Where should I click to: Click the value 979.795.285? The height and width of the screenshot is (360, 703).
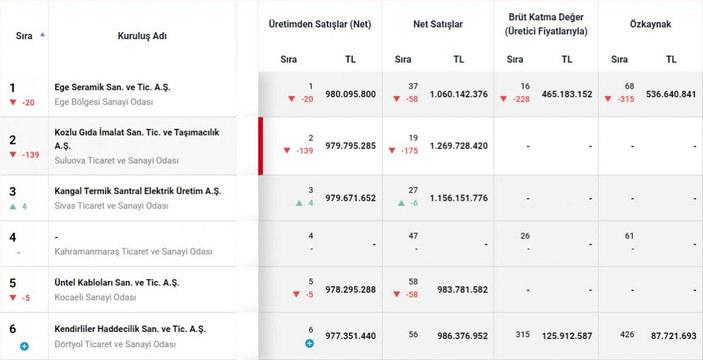click(x=351, y=146)
